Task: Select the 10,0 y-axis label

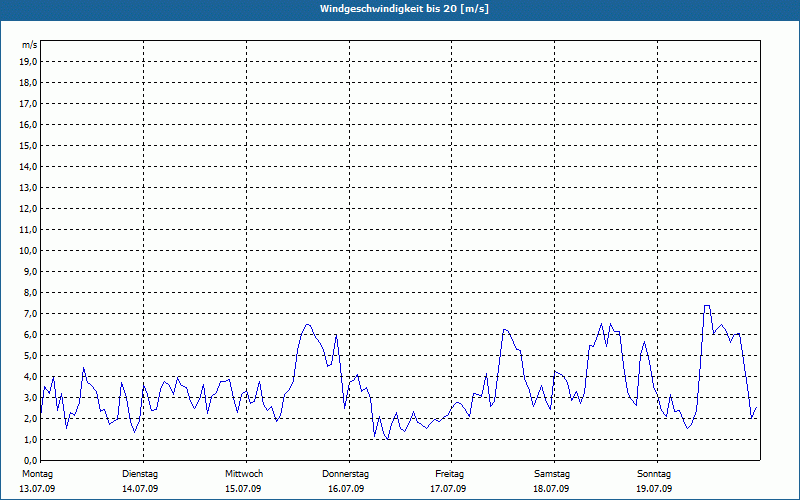Action: [28, 251]
